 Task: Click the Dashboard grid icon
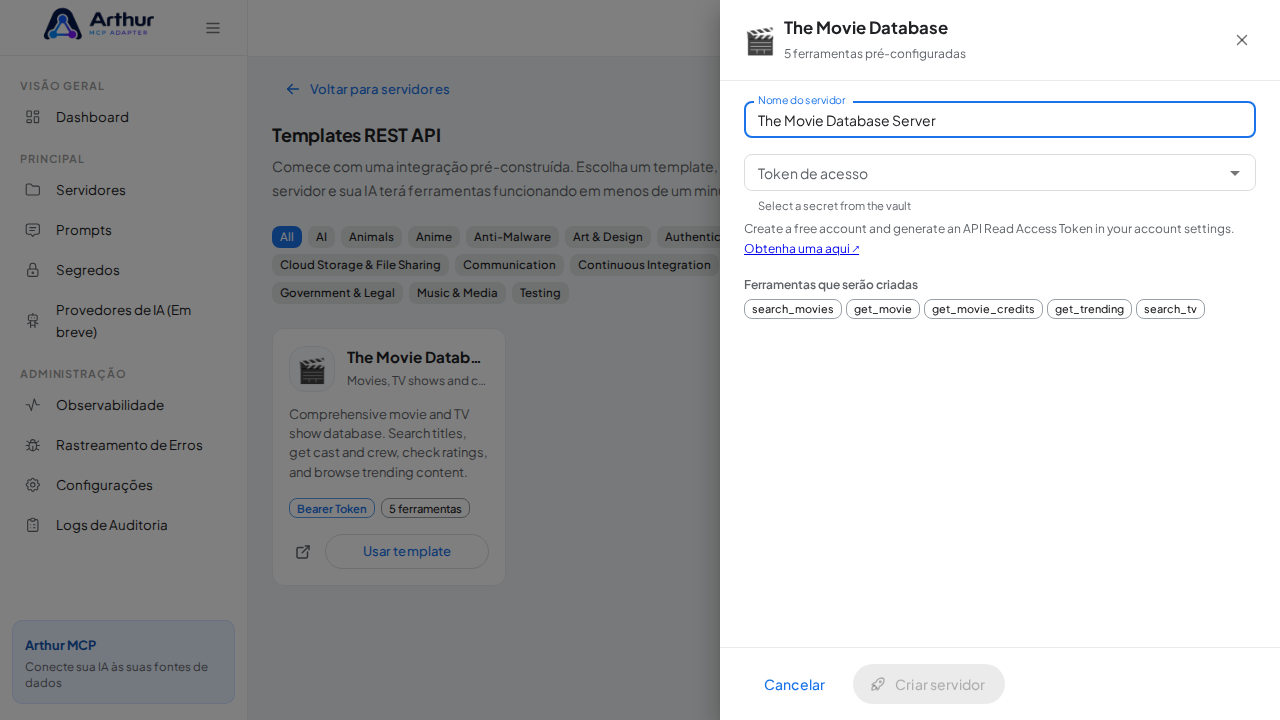(33, 117)
